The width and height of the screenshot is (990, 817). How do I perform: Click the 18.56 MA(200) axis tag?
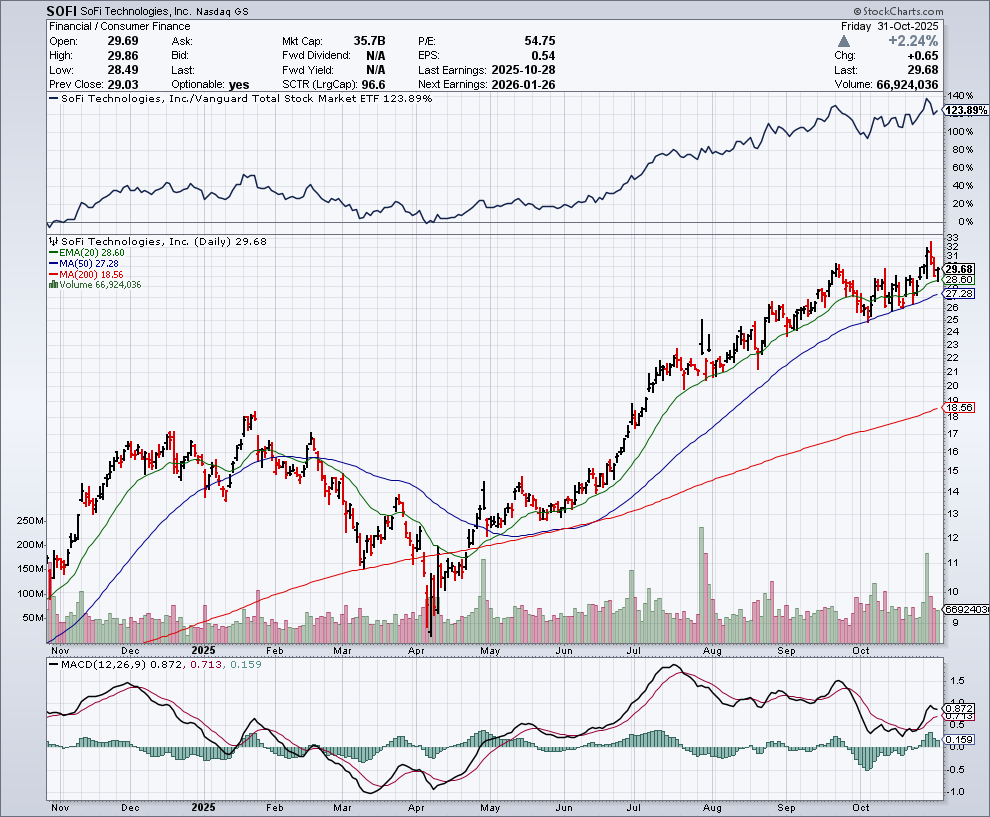tap(958, 408)
